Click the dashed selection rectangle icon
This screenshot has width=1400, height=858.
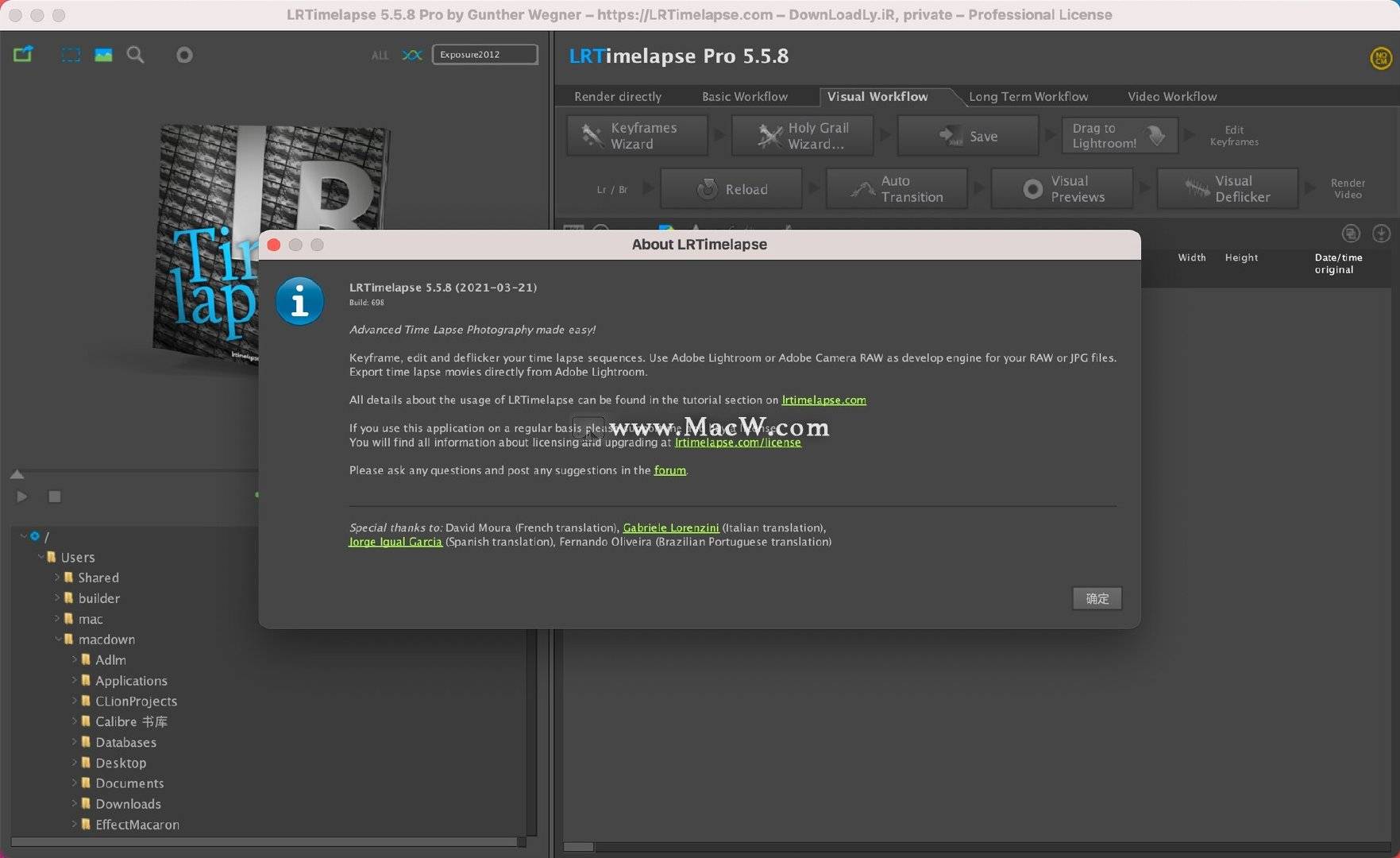coord(71,55)
